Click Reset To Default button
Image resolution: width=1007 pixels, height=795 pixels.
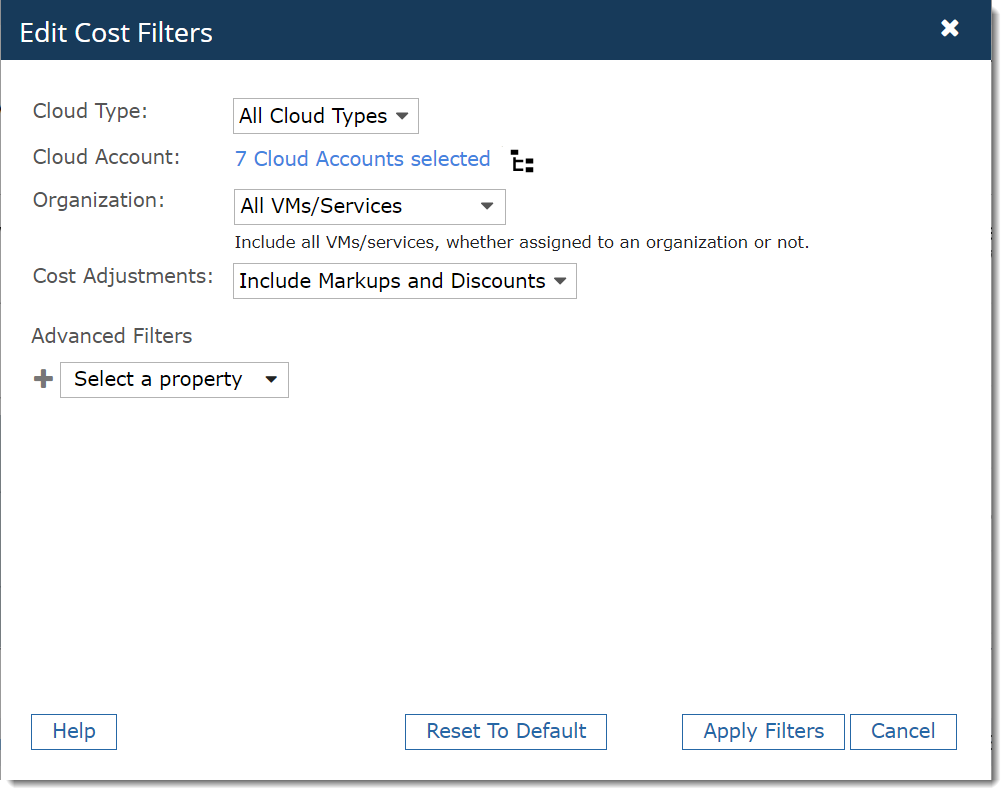505,731
